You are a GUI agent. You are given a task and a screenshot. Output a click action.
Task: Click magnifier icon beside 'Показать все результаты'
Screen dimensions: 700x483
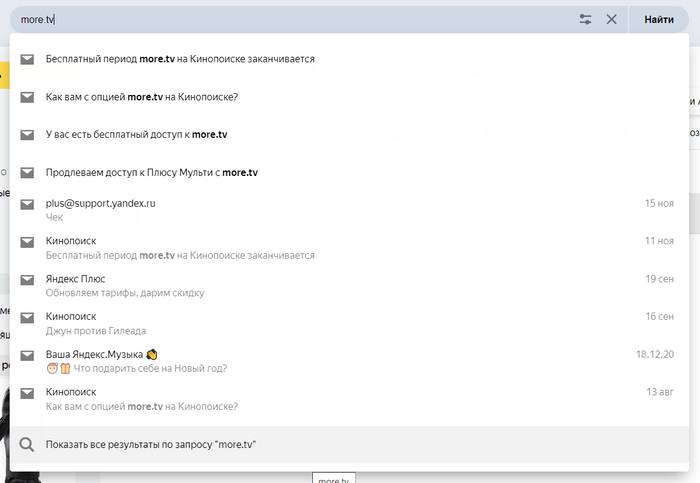[27, 445]
